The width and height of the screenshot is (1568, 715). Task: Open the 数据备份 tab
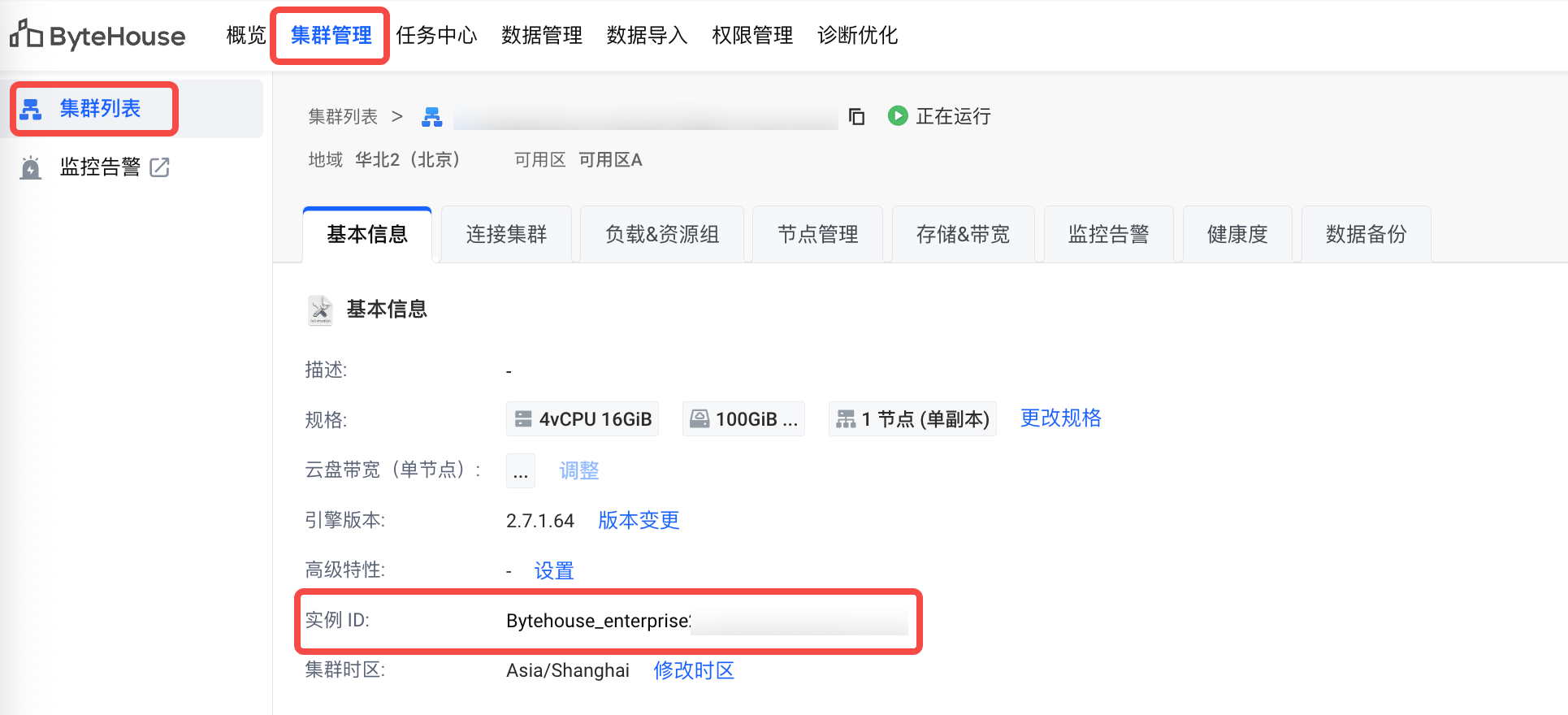tap(1366, 235)
